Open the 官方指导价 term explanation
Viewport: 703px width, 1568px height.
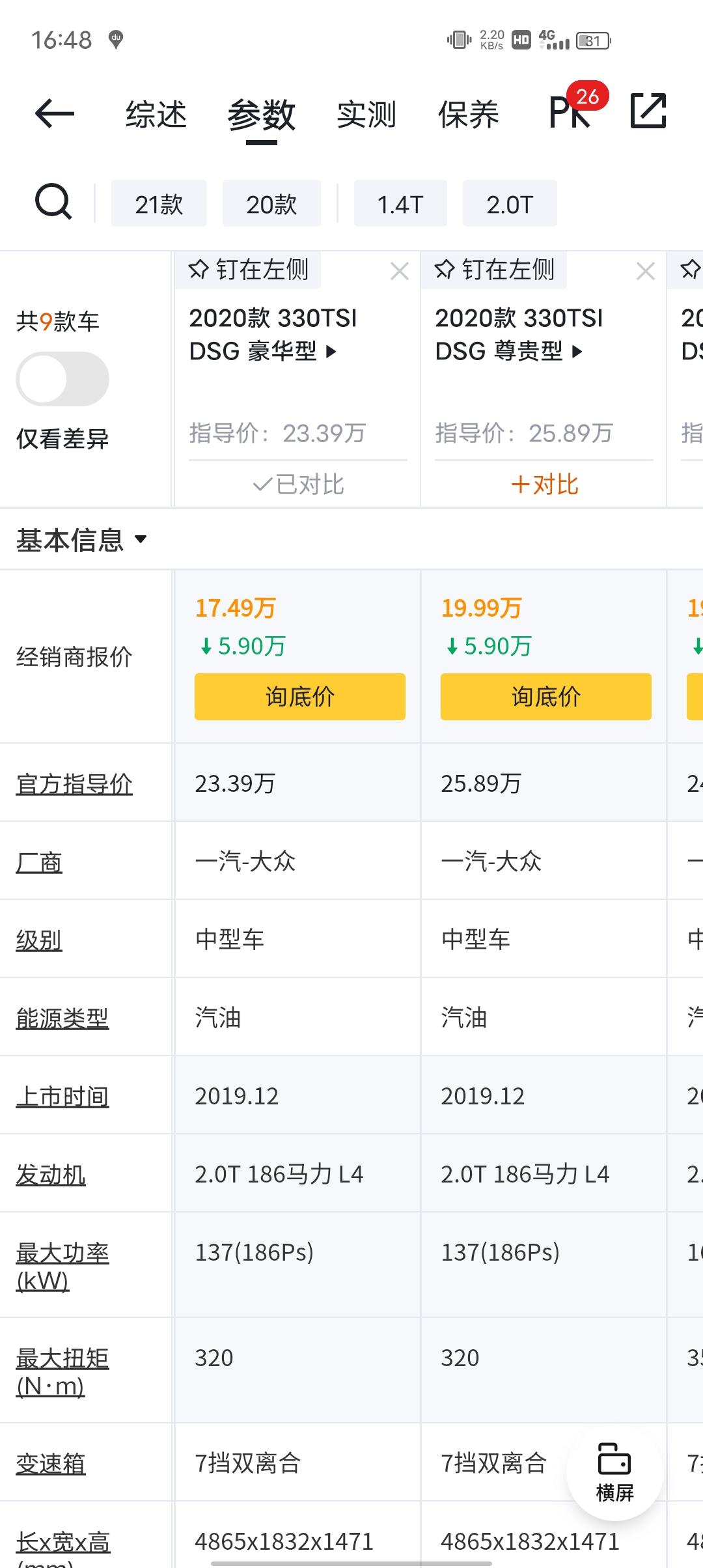(74, 783)
